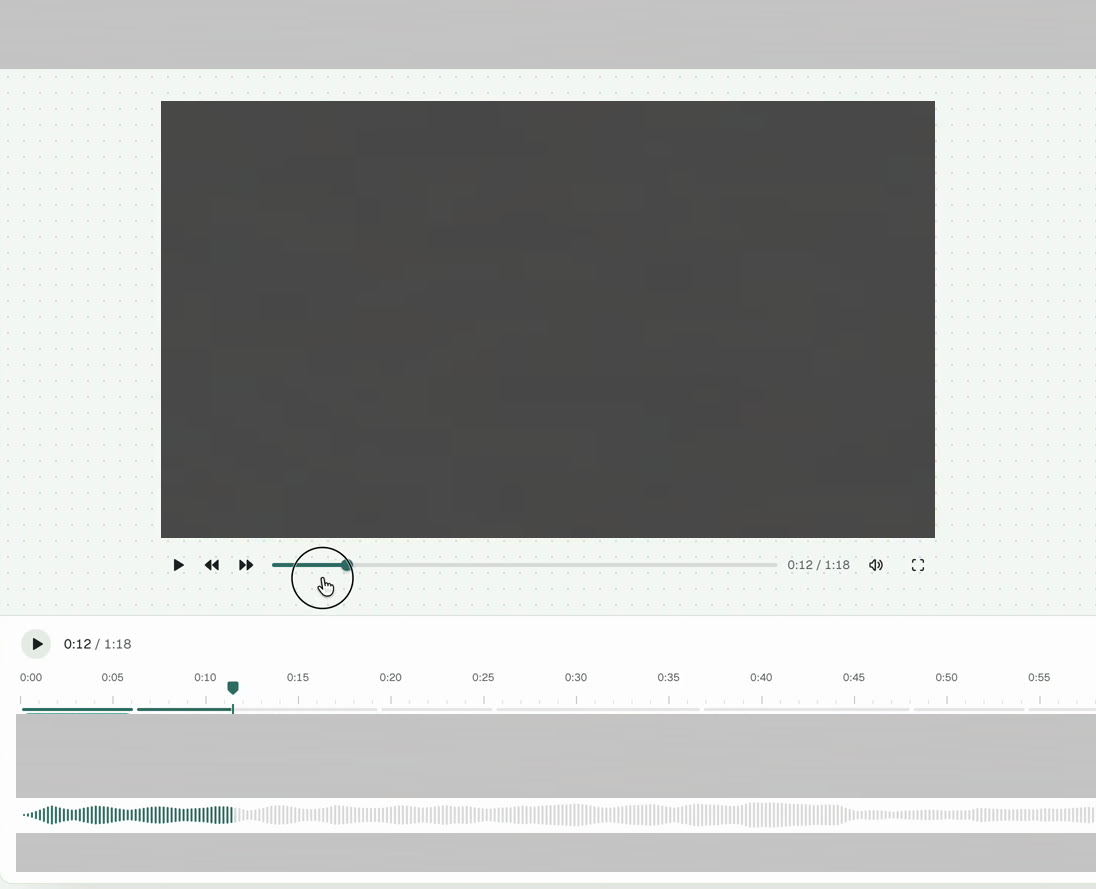
Task: Click the 0:15 timeline label
Action: [x=298, y=677]
